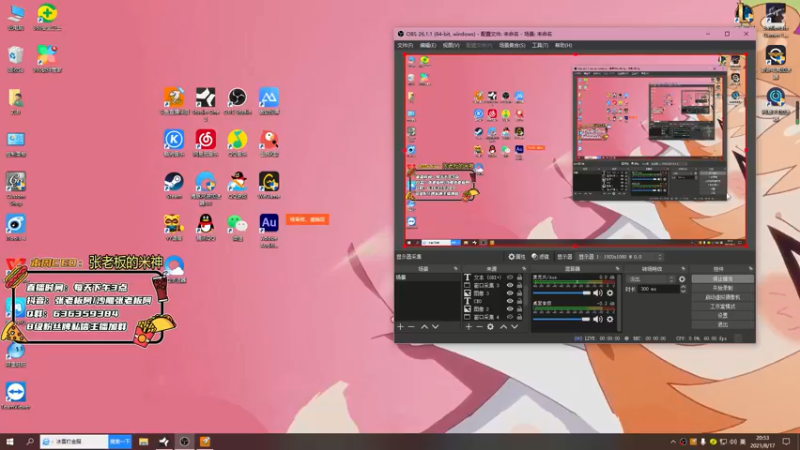Open the QQ Music desktop icon
The height and width of the screenshot is (450, 800).
(237, 143)
